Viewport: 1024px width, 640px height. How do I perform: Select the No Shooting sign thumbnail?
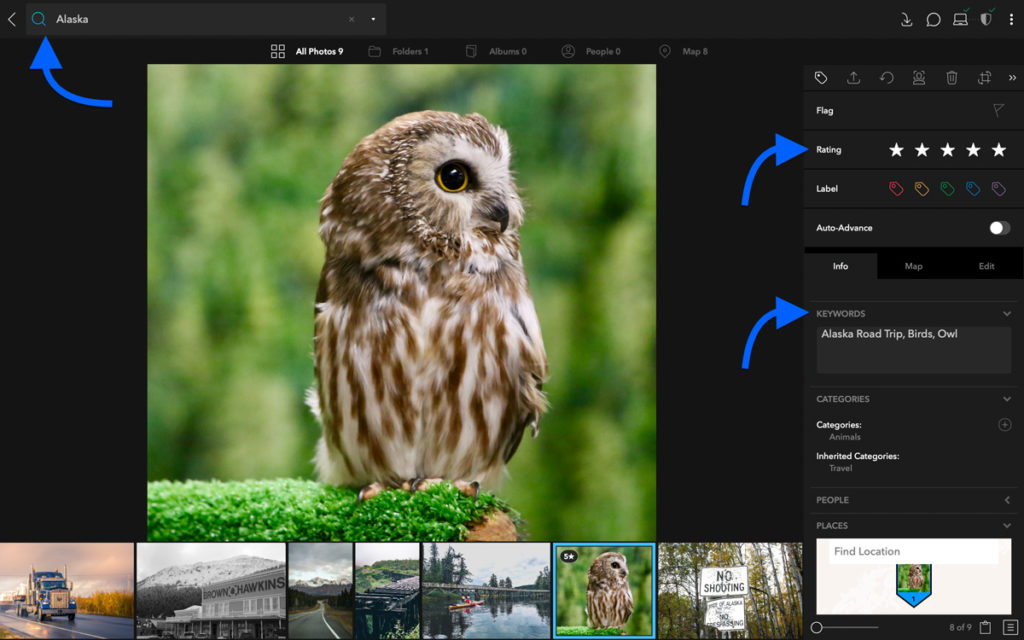[x=730, y=591]
